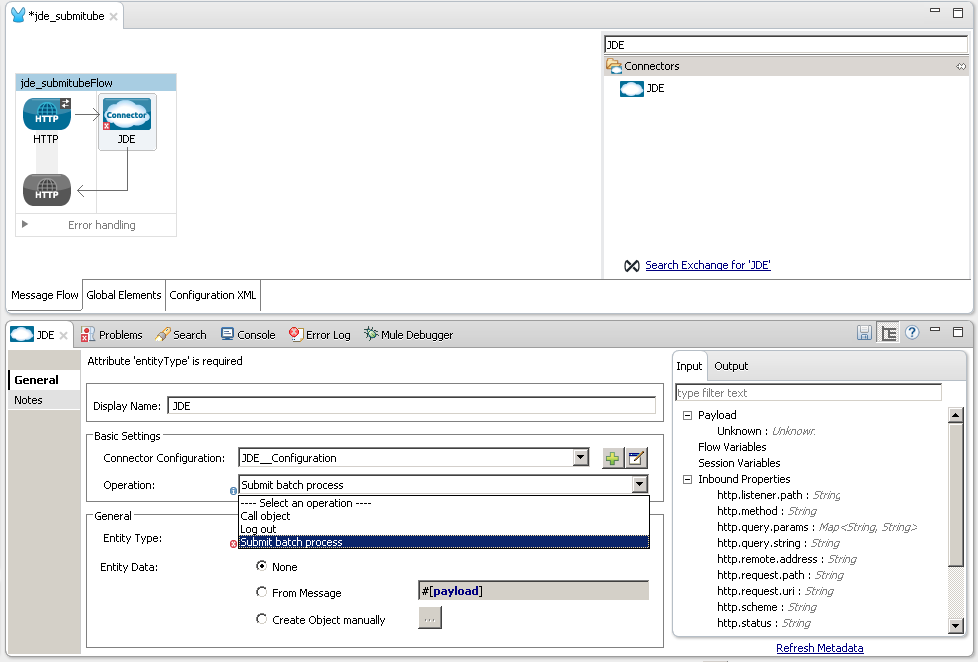Select the gray HTTP response node
This screenshot has height=662, width=978.
47,190
